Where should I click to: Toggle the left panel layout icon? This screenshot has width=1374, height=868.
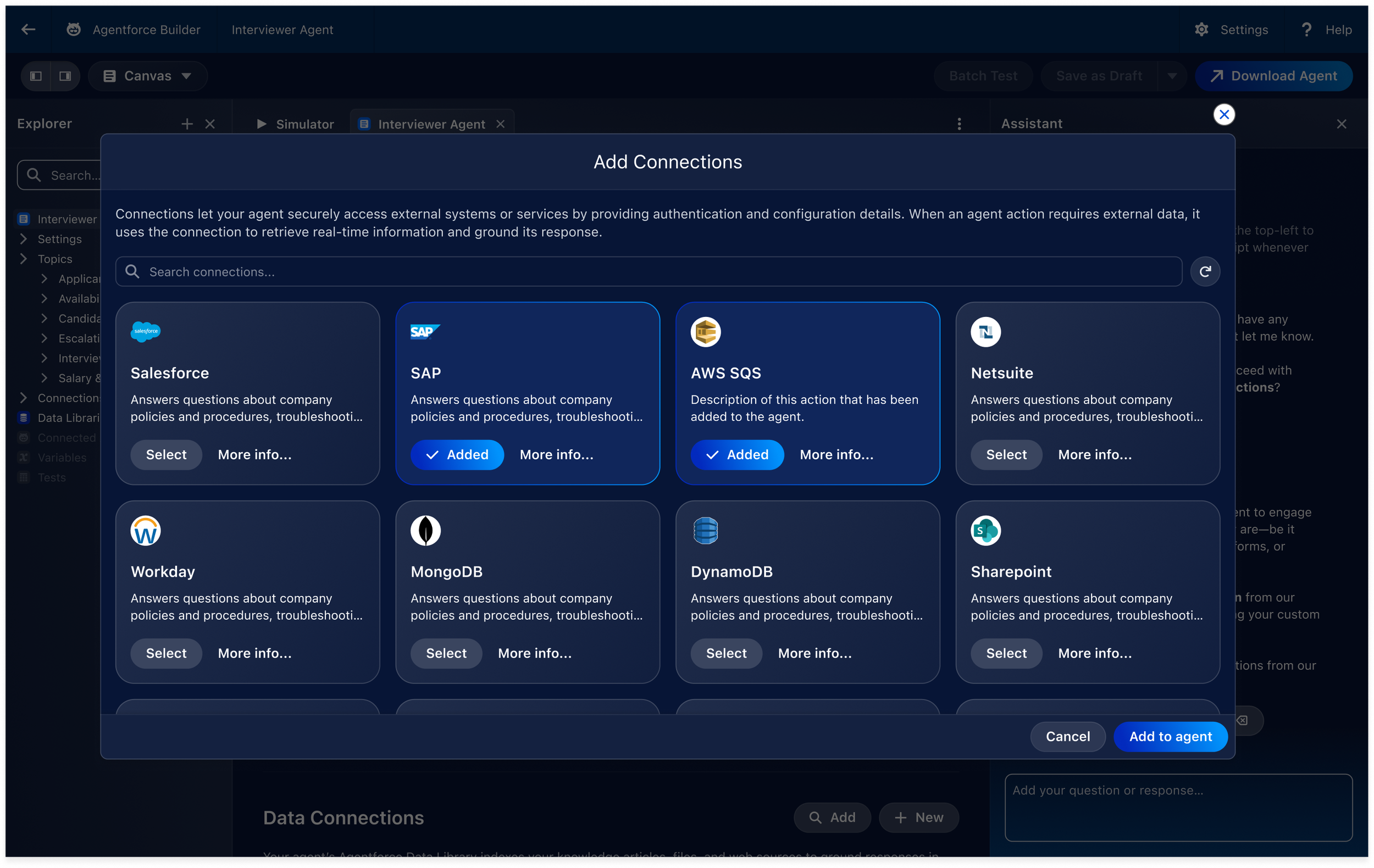coord(36,76)
